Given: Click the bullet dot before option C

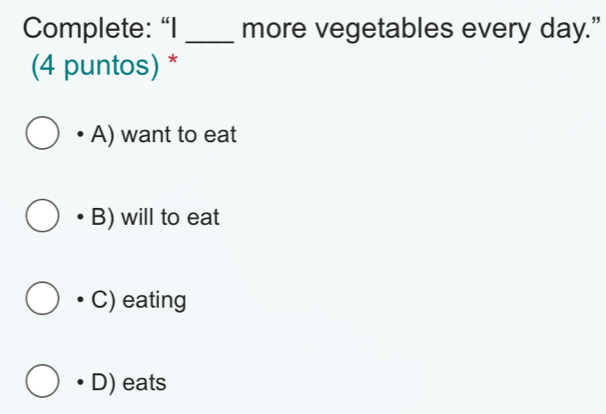Looking at the screenshot, I should point(78,300).
